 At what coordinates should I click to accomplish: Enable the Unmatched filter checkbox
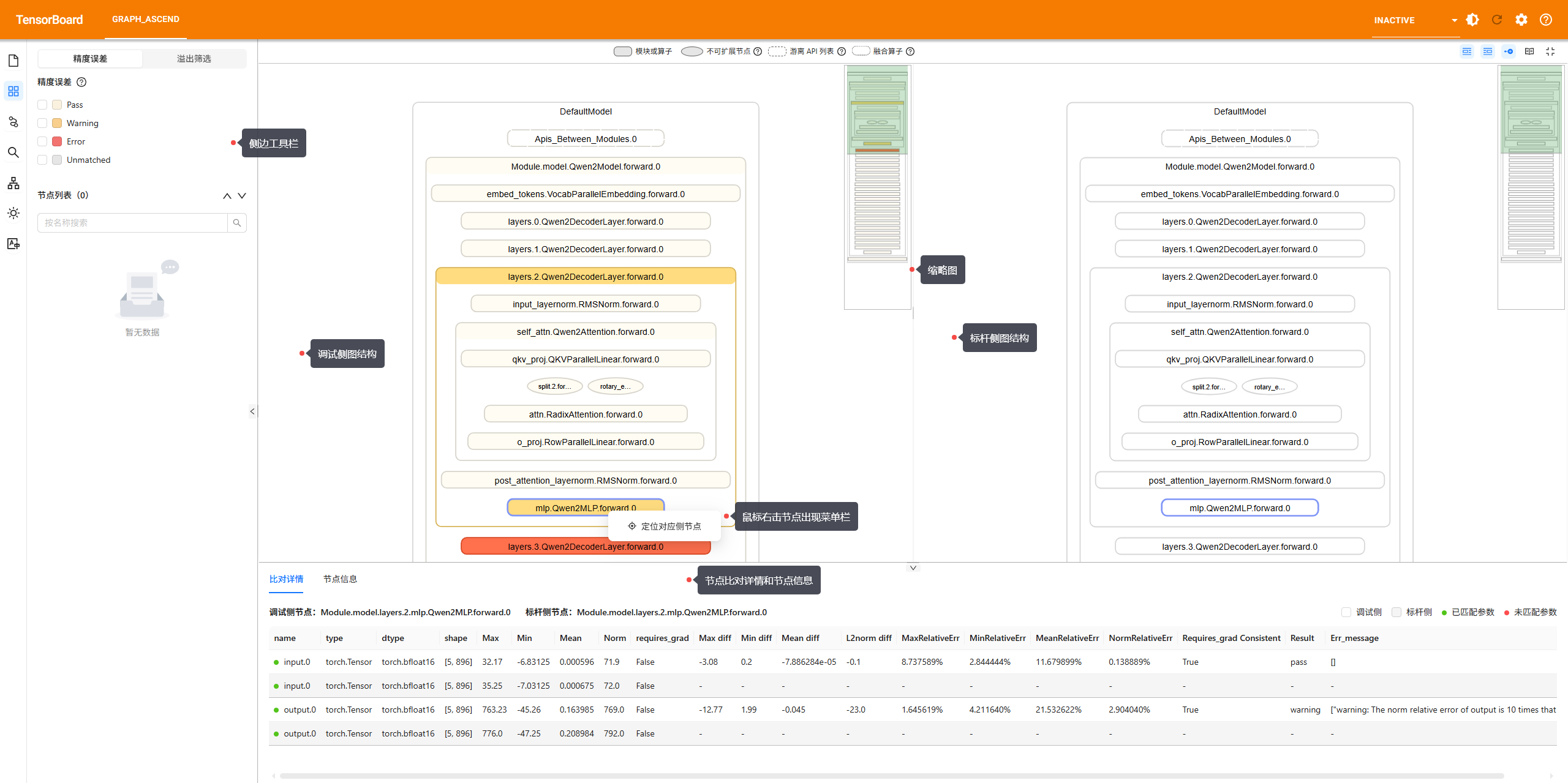pyautogui.click(x=42, y=160)
